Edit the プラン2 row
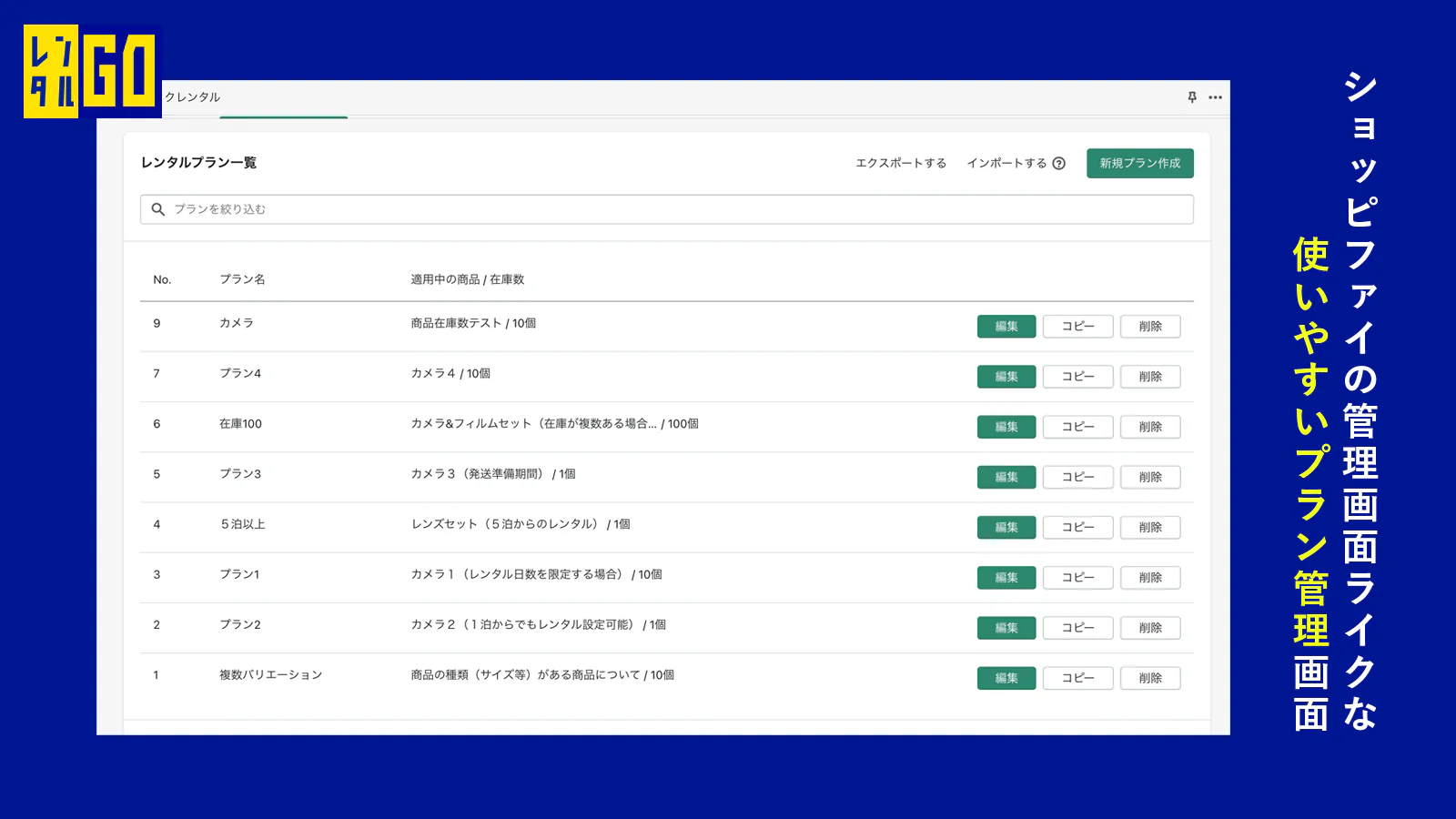This screenshot has height=819, width=1456. click(x=1006, y=628)
